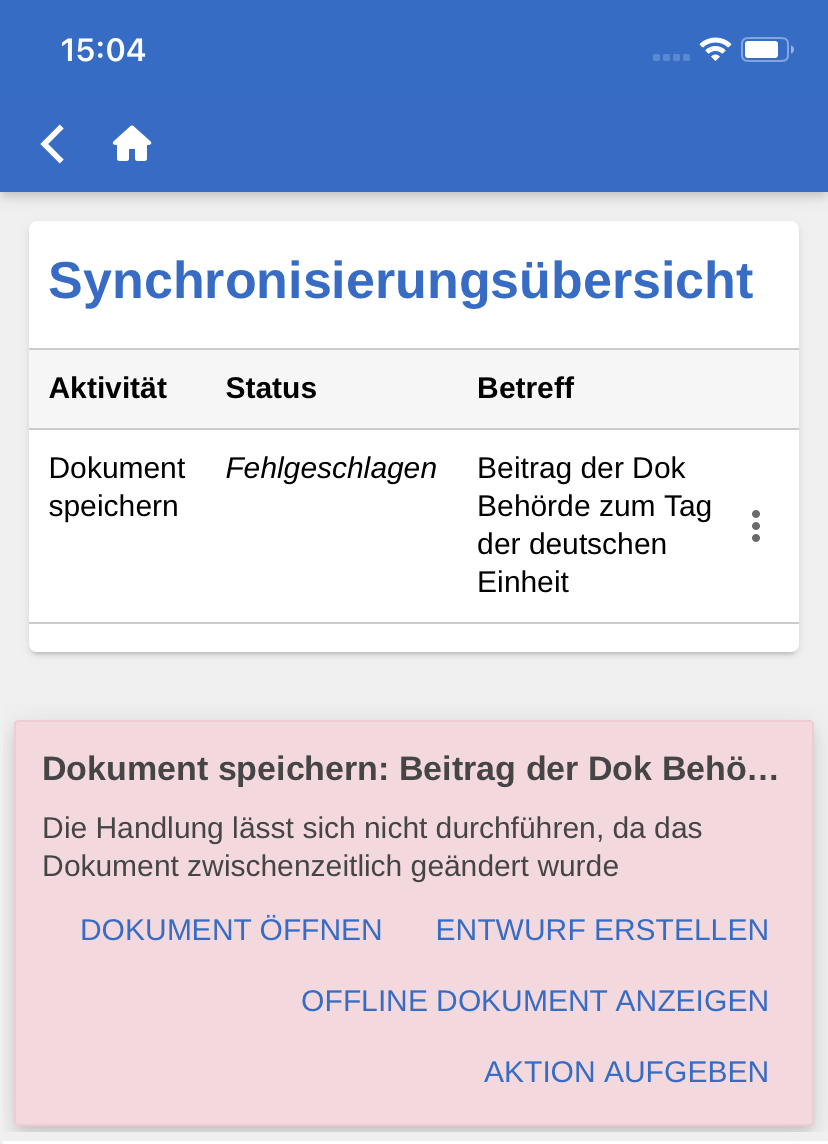Open the three-dot row options menu
828x1144 pixels.
coord(755,526)
